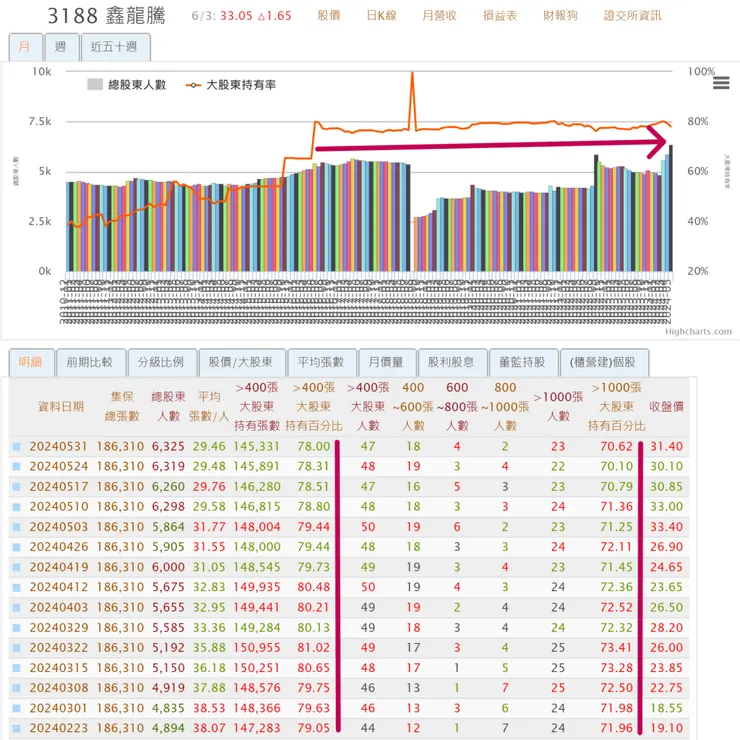The image size is (740, 740).
Task: Click the Highcharts.com credit link
Action: coord(698,331)
